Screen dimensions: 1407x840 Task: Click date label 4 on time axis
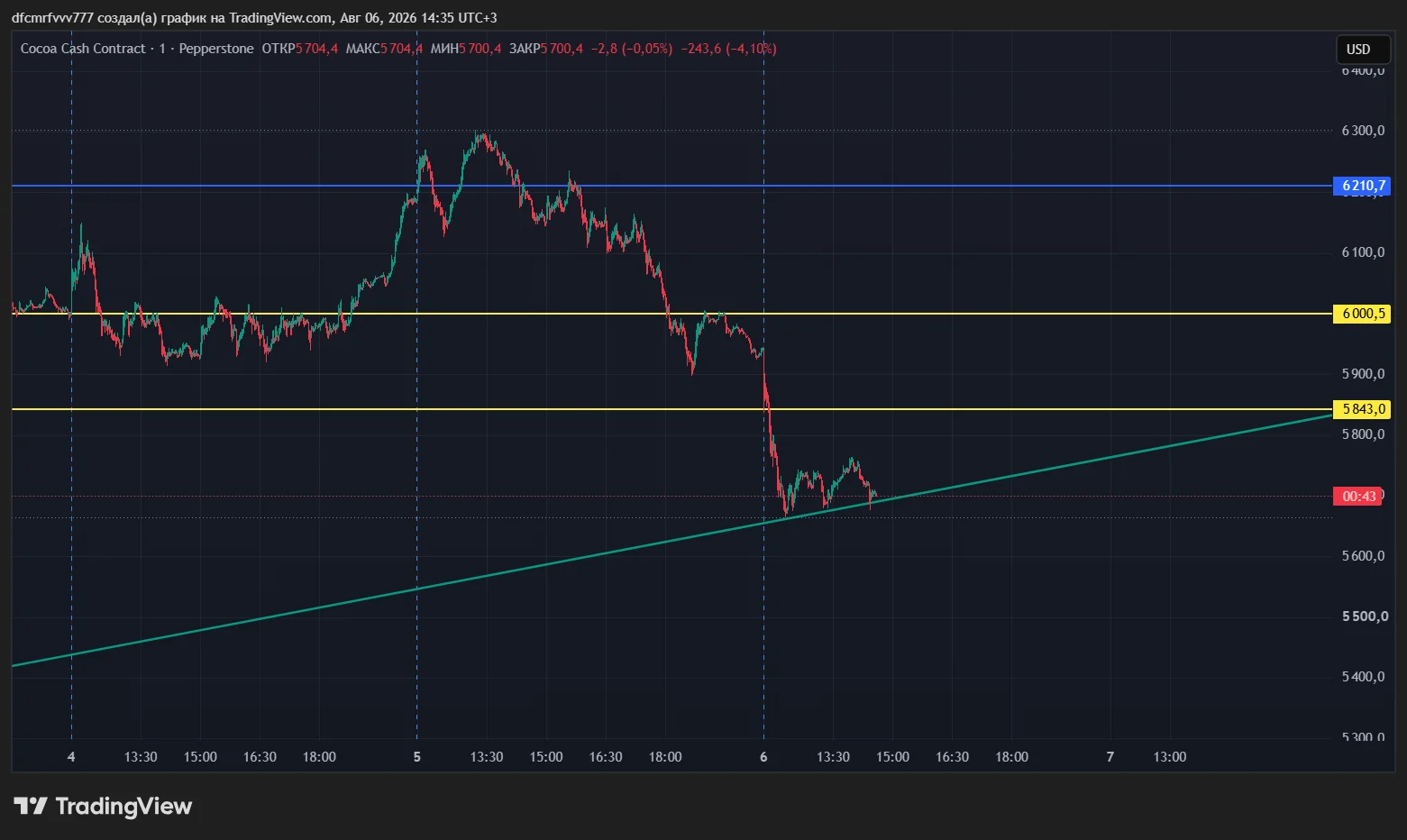pos(71,757)
